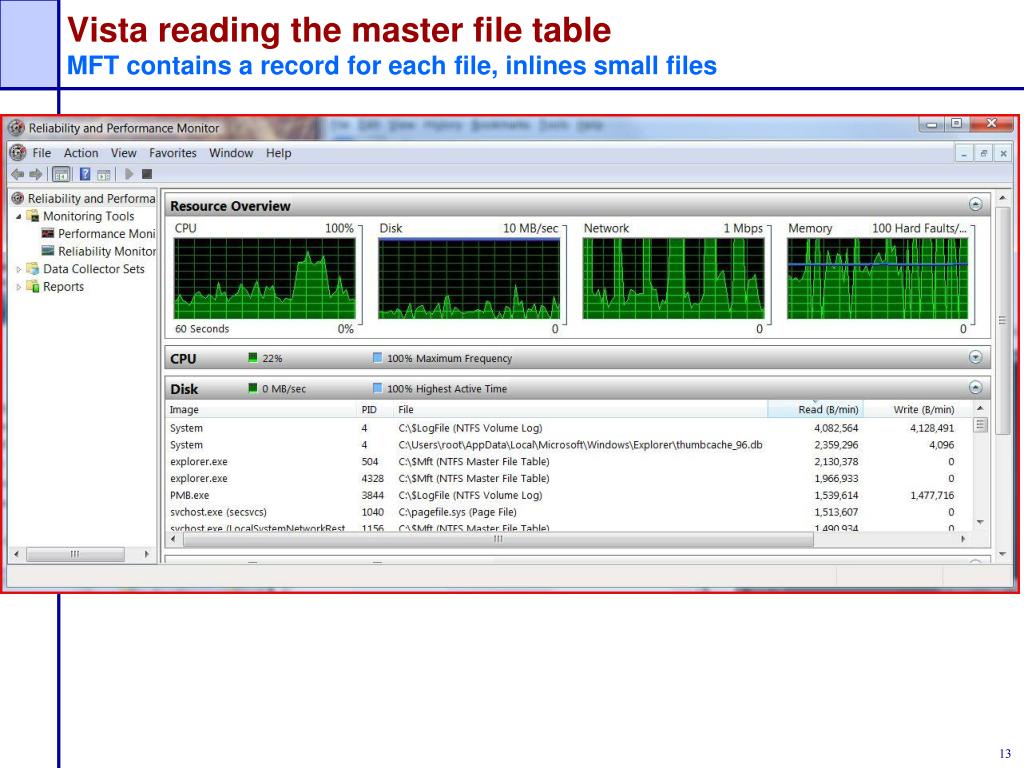1024x768 pixels.
Task: Click the read value 4,082,564
Action: [x=836, y=428]
